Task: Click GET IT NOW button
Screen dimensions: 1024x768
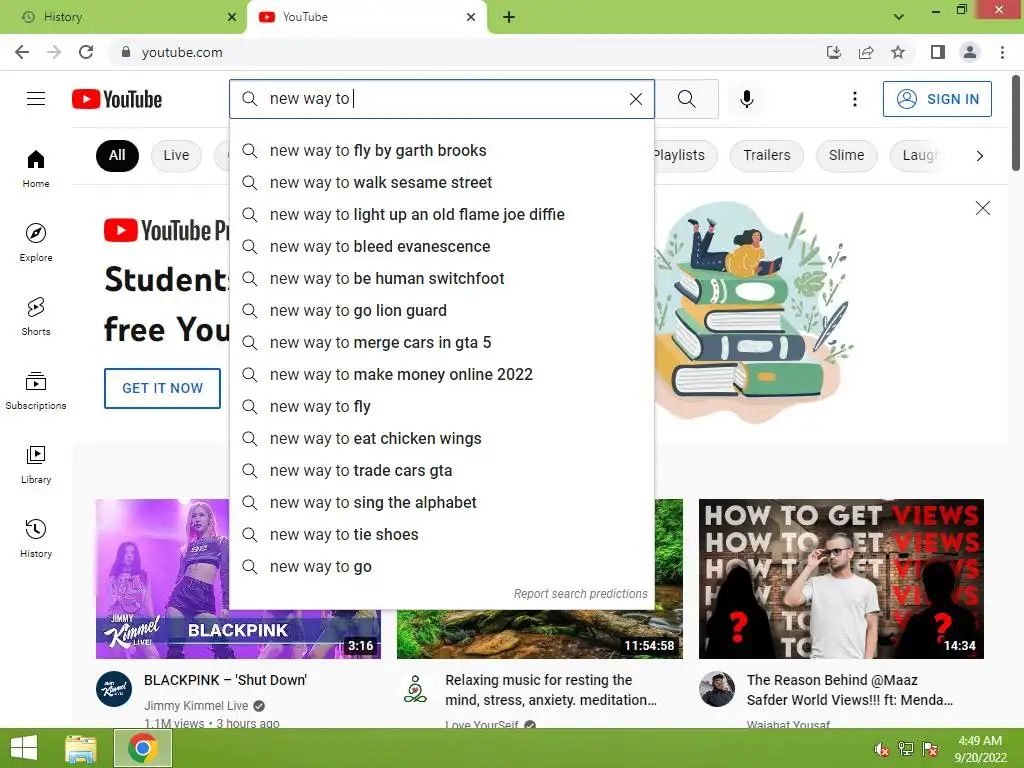Action: point(163,388)
